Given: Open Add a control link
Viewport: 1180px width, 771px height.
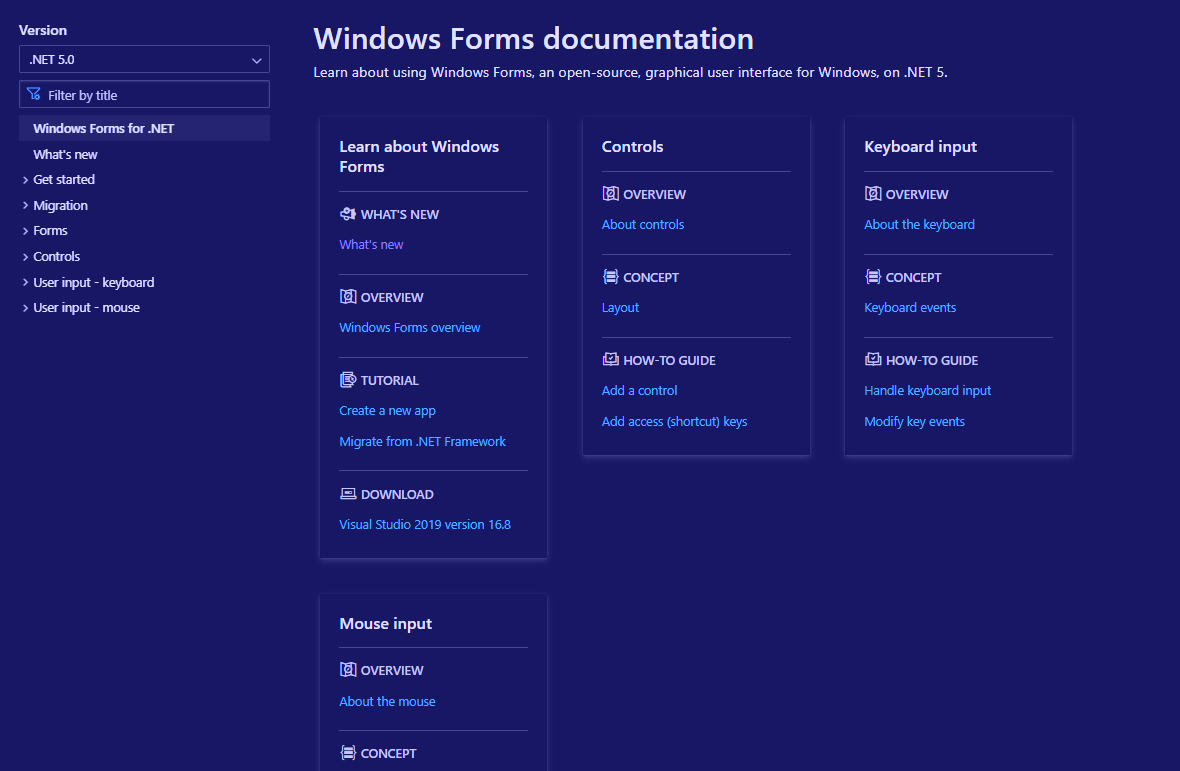Looking at the screenshot, I should [640, 390].
